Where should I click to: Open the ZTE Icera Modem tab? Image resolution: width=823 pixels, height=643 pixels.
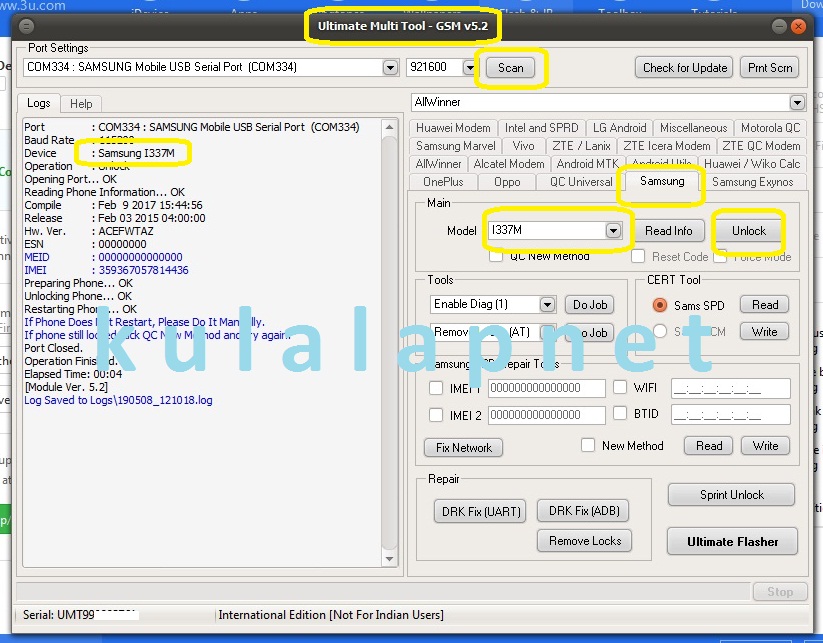[x=667, y=146]
